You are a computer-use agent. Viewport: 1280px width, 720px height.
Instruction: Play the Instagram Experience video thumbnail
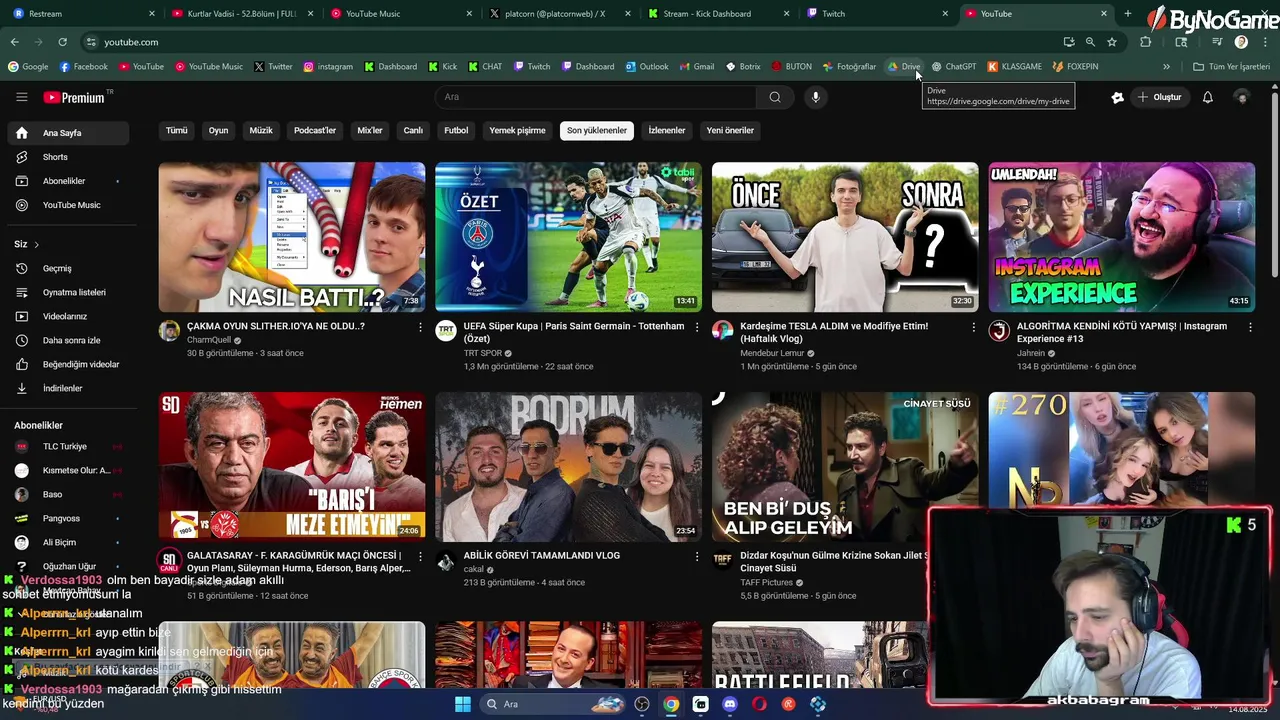pos(1121,237)
